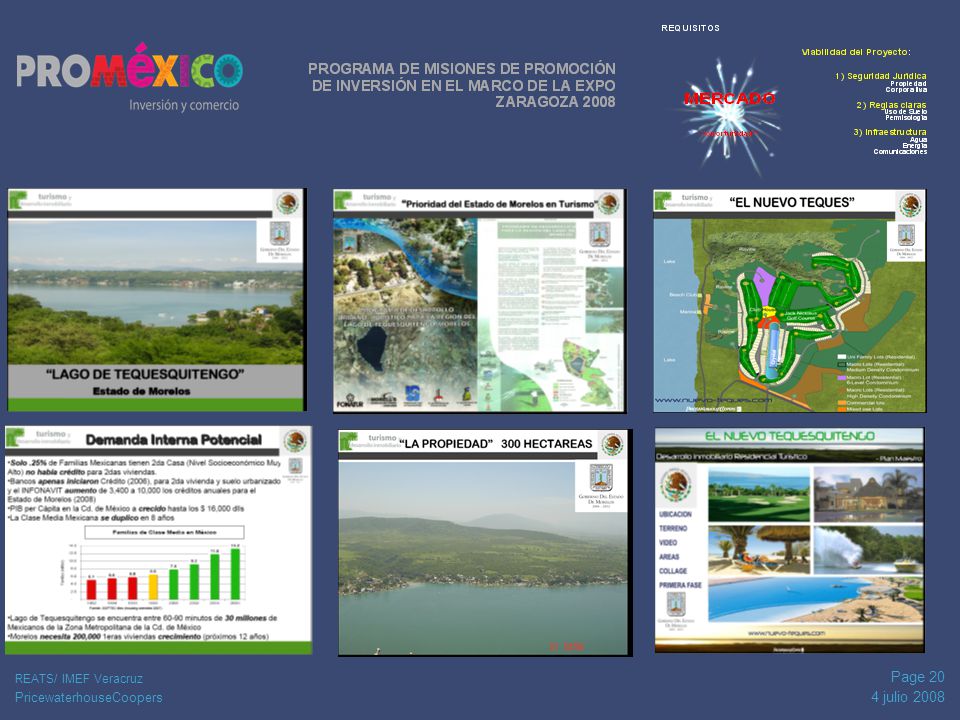960x720 pixels.
Task: Click the 'Page 20' footer label
Action: tap(918, 677)
